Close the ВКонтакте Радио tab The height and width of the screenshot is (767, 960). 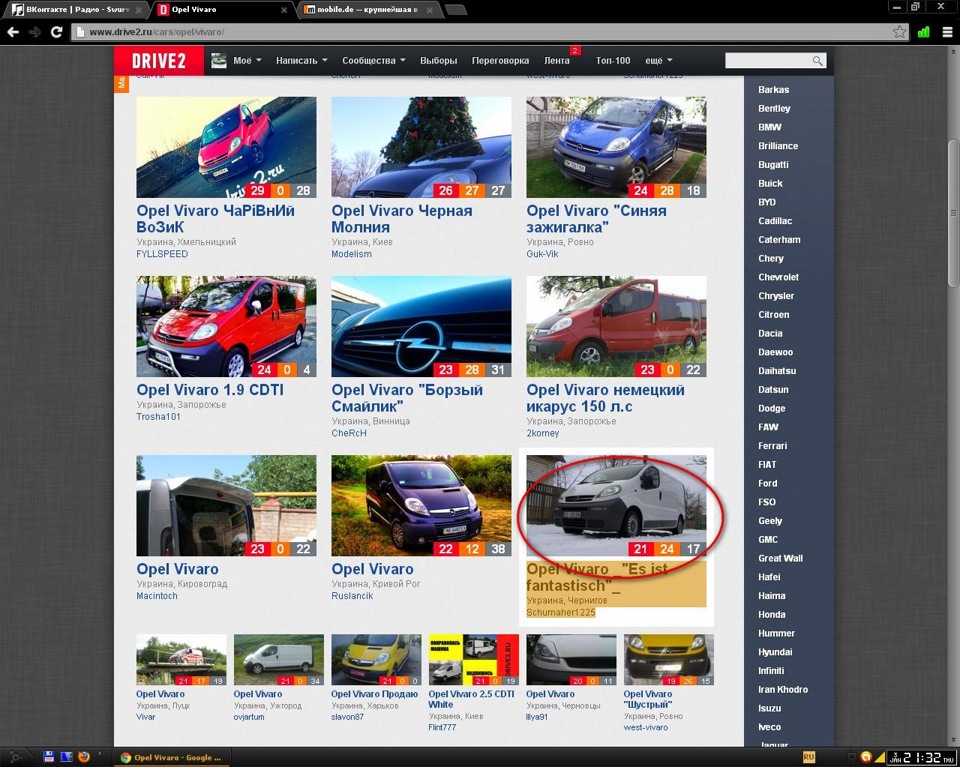139,10
